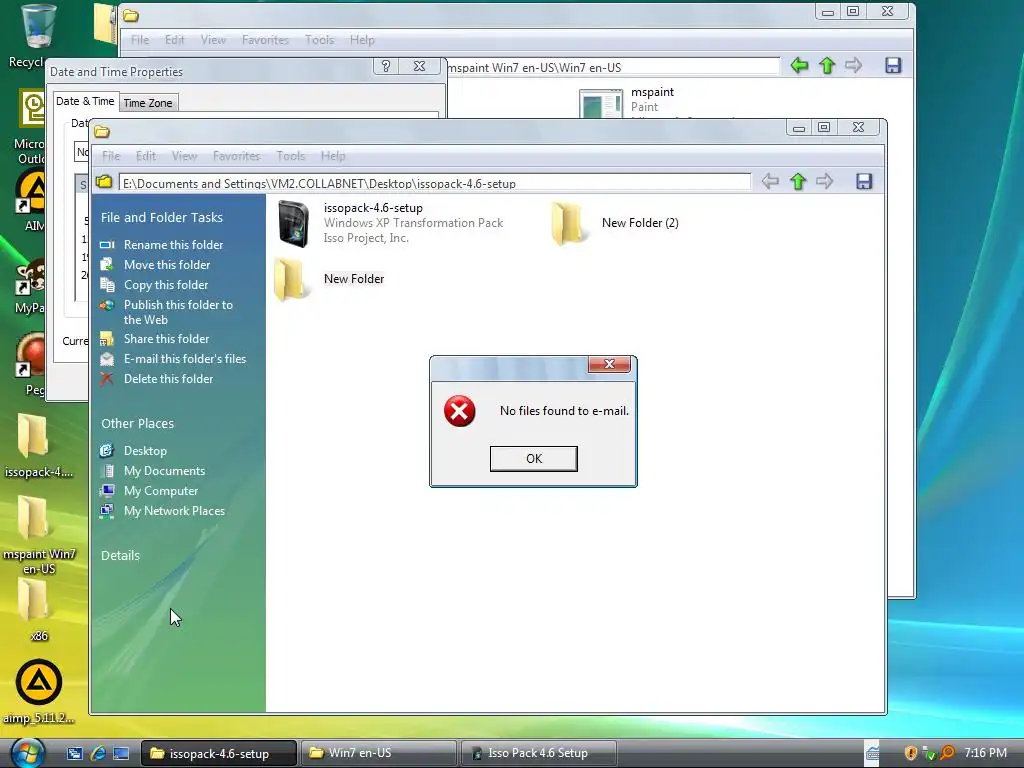Click the red error icon in dialog

[460, 411]
